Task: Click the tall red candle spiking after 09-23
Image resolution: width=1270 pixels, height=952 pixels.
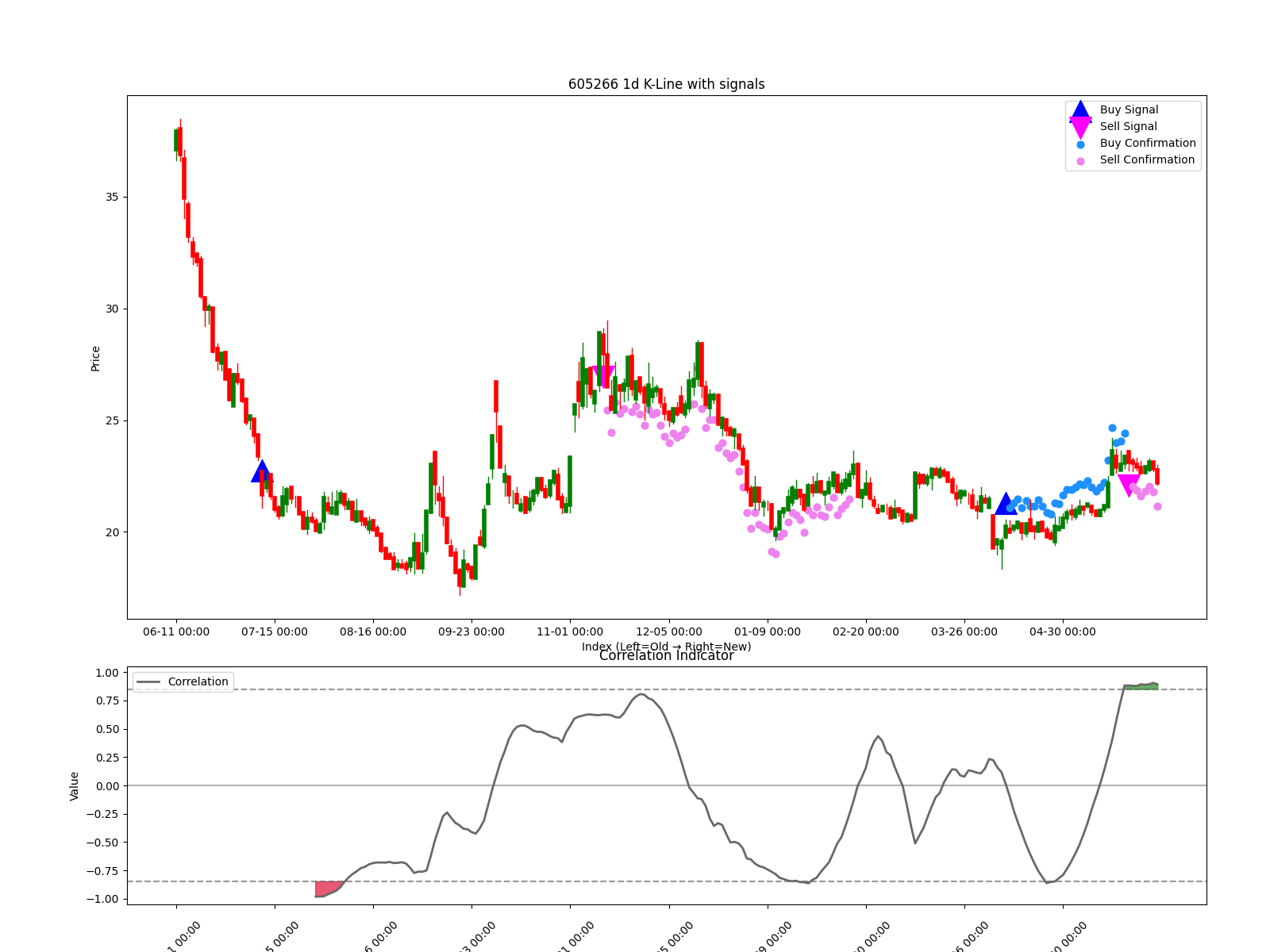Action: (x=496, y=397)
